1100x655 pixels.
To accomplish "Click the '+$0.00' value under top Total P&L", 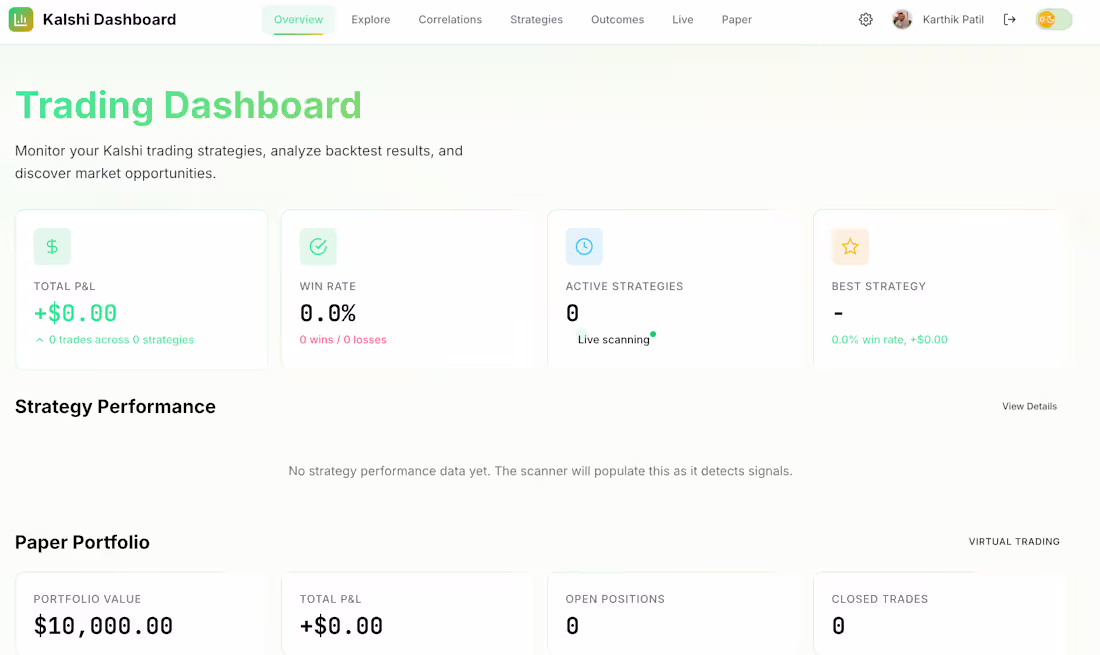I will click(x=75, y=313).
